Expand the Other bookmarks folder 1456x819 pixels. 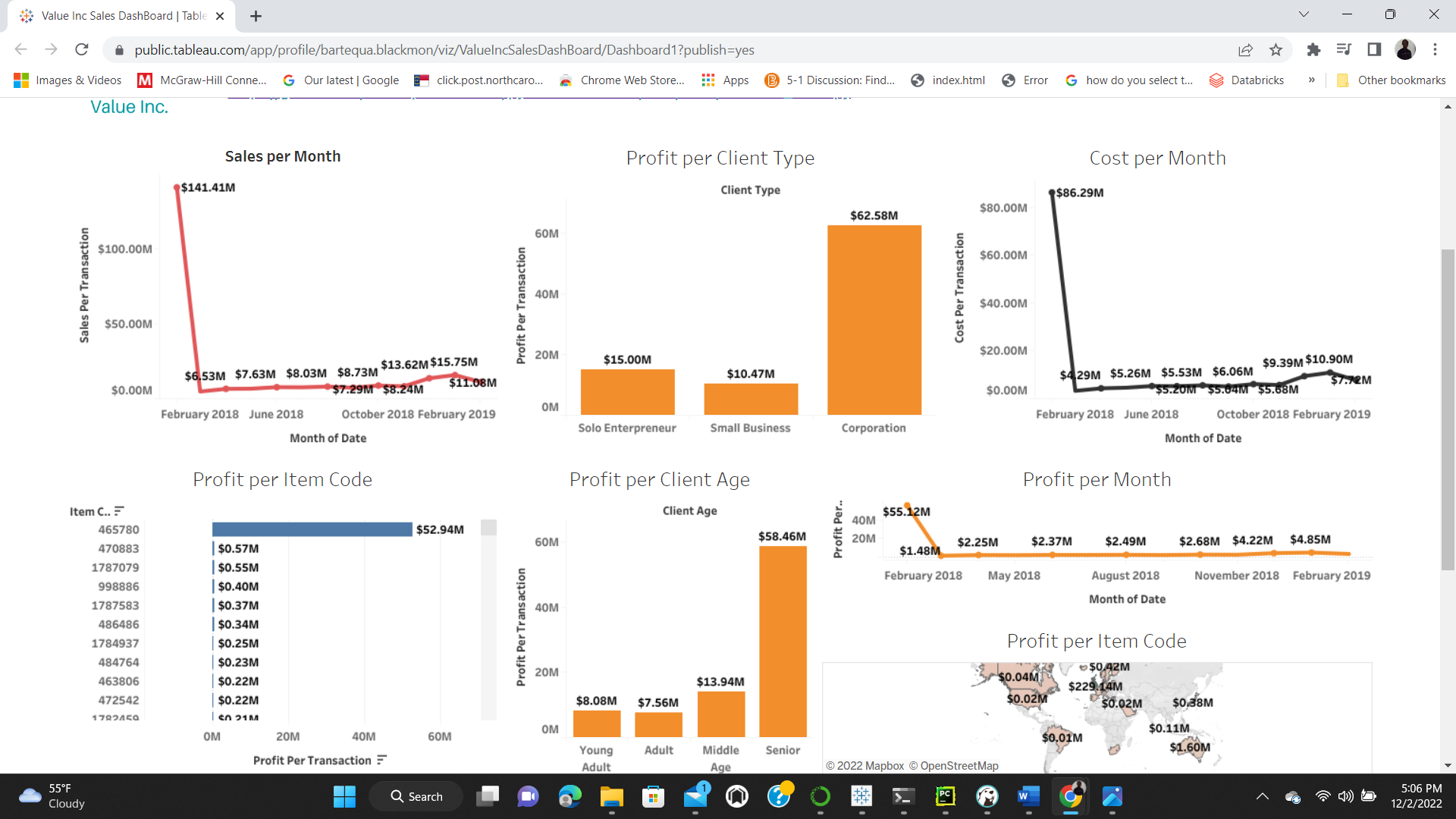click(1392, 80)
